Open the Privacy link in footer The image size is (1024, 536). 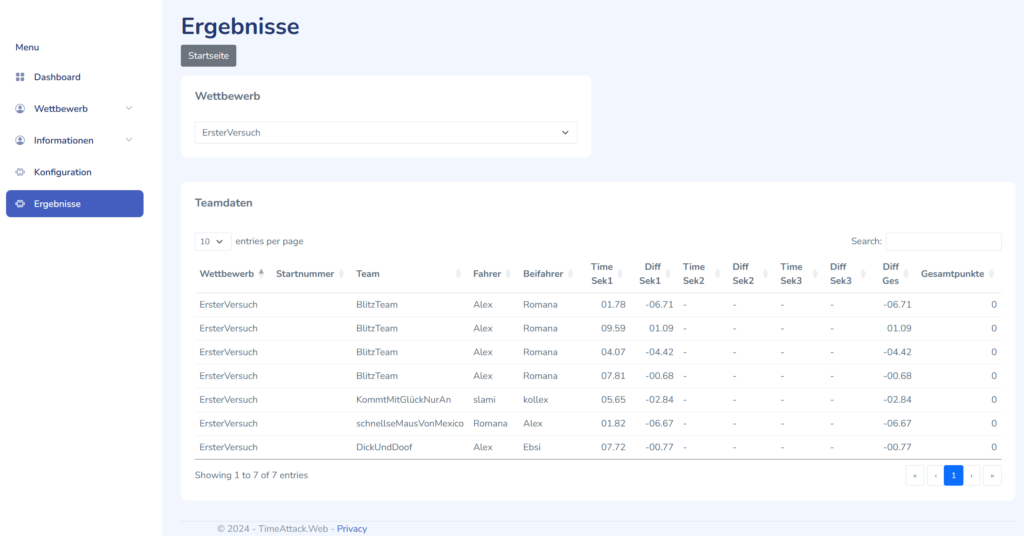(351, 529)
